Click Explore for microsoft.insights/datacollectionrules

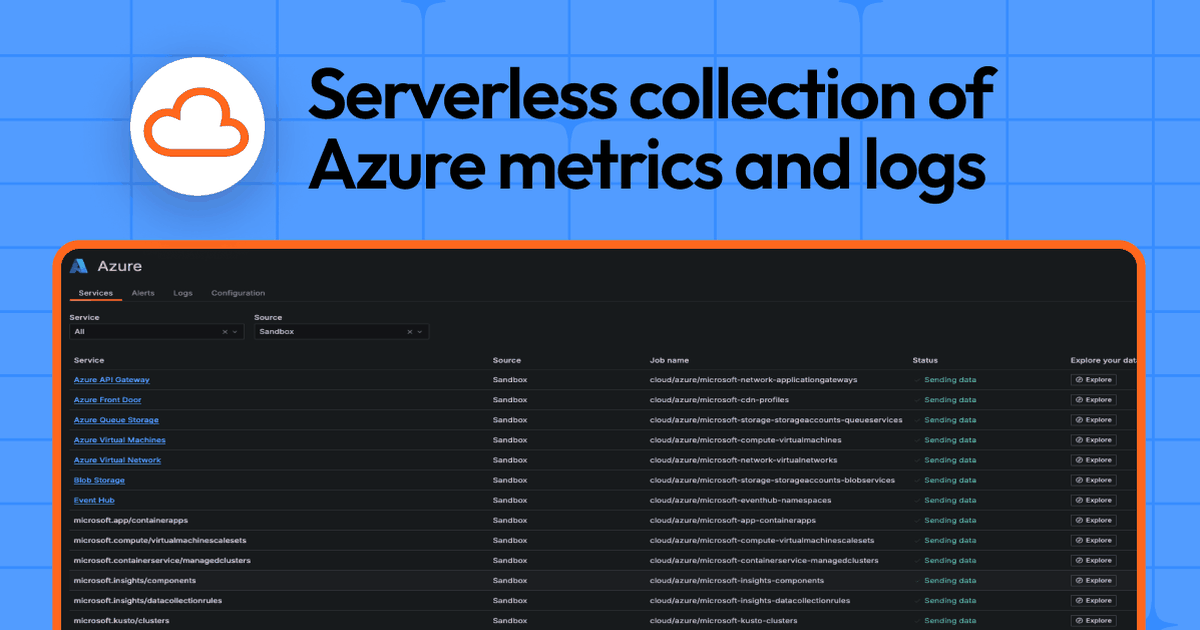click(x=1093, y=600)
